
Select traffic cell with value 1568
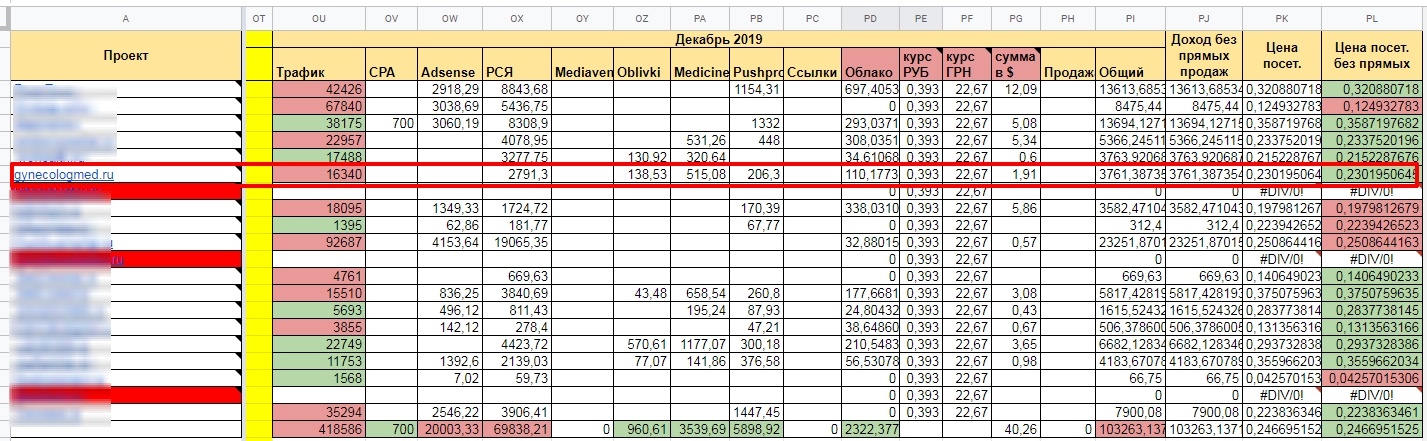point(319,379)
